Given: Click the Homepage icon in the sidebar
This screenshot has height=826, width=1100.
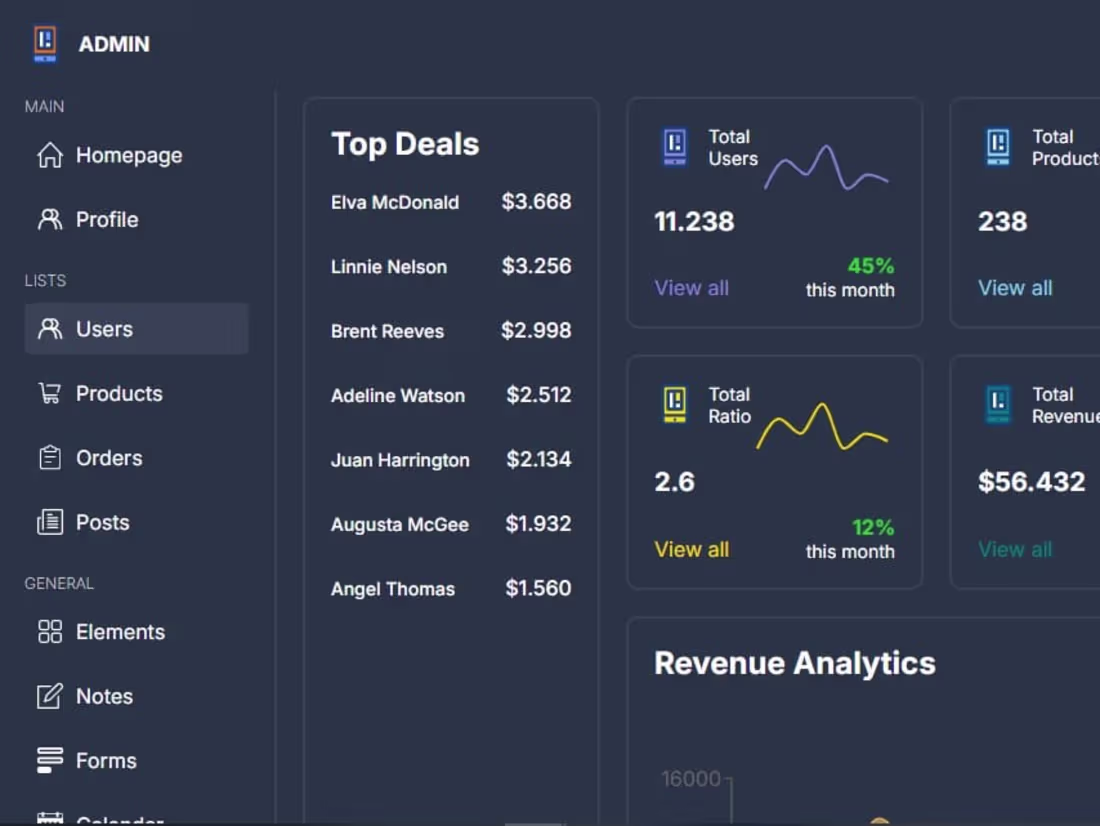Looking at the screenshot, I should pyautogui.click(x=48, y=155).
